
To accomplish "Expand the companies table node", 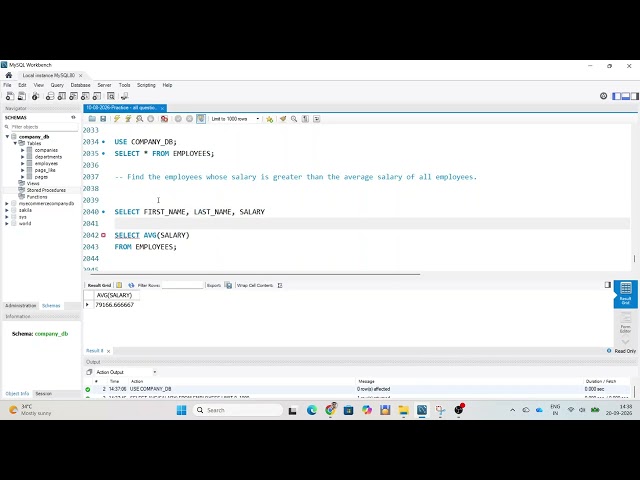I will [23, 150].
